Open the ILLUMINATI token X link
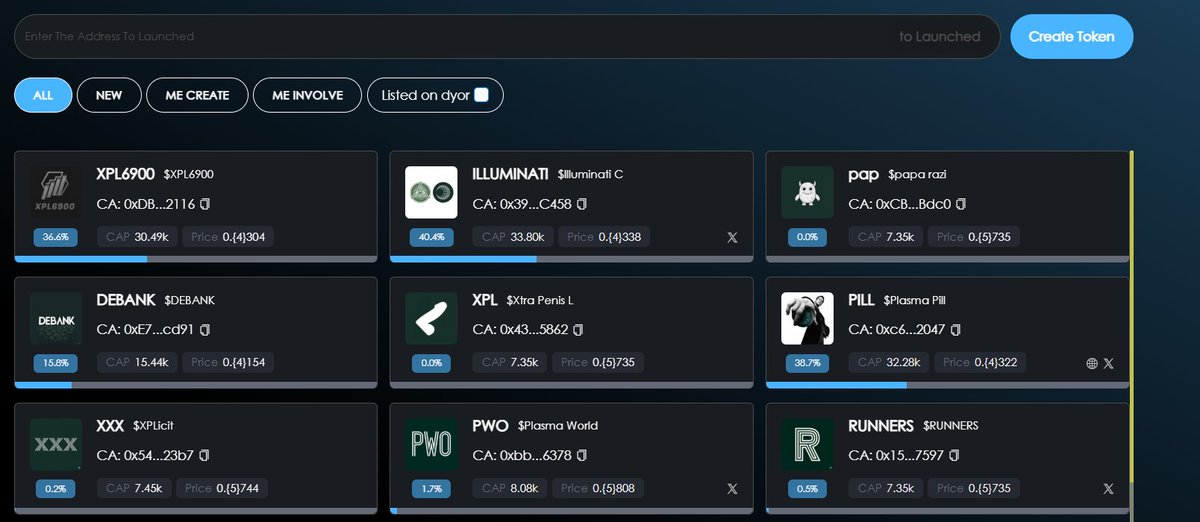This screenshot has width=1200, height=522. tap(732, 238)
